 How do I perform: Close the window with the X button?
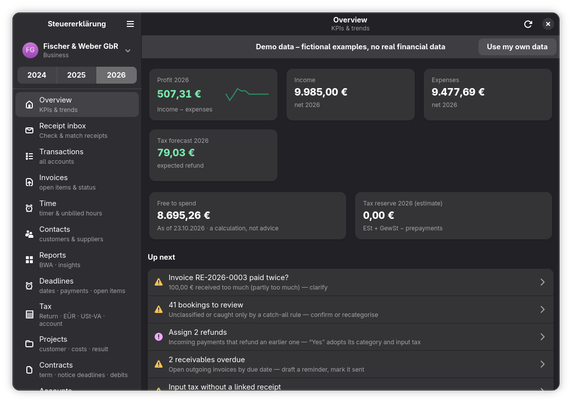[548, 24]
